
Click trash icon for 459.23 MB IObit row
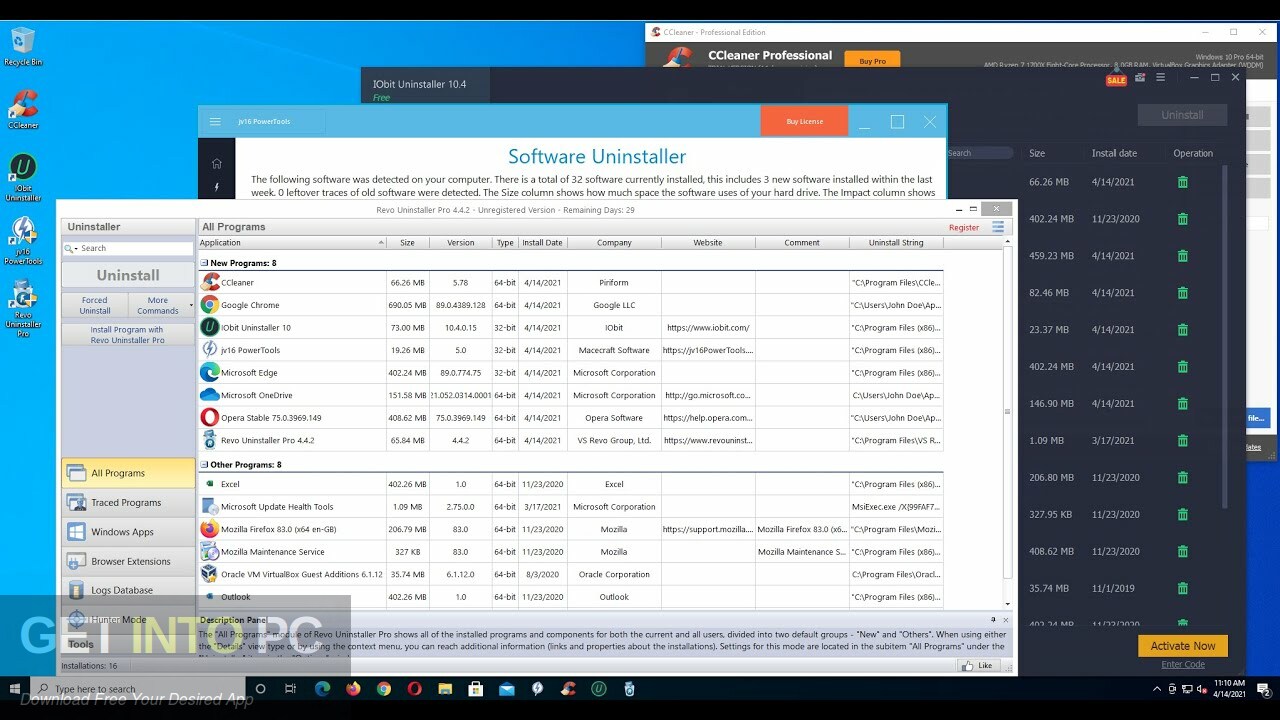[x=1183, y=256]
